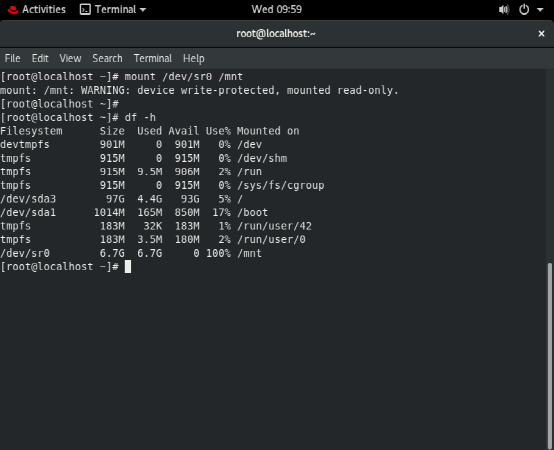Expand the system menu arrow
The width and height of the screenshot is (554, 450).
tap(540, 10)
